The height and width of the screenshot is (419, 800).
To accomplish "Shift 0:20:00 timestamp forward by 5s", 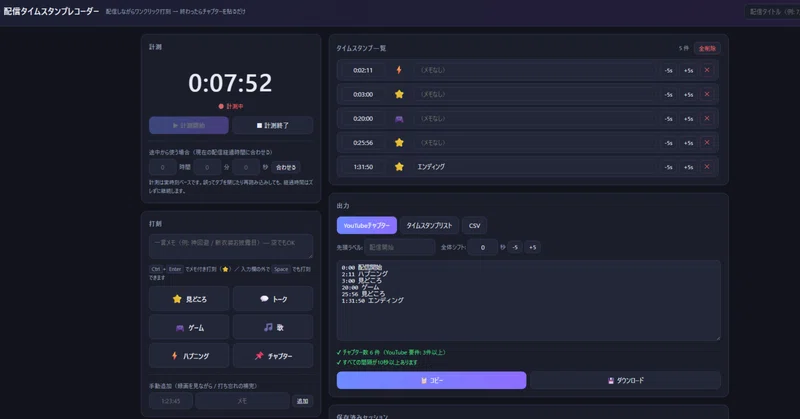I will [688, 118].
